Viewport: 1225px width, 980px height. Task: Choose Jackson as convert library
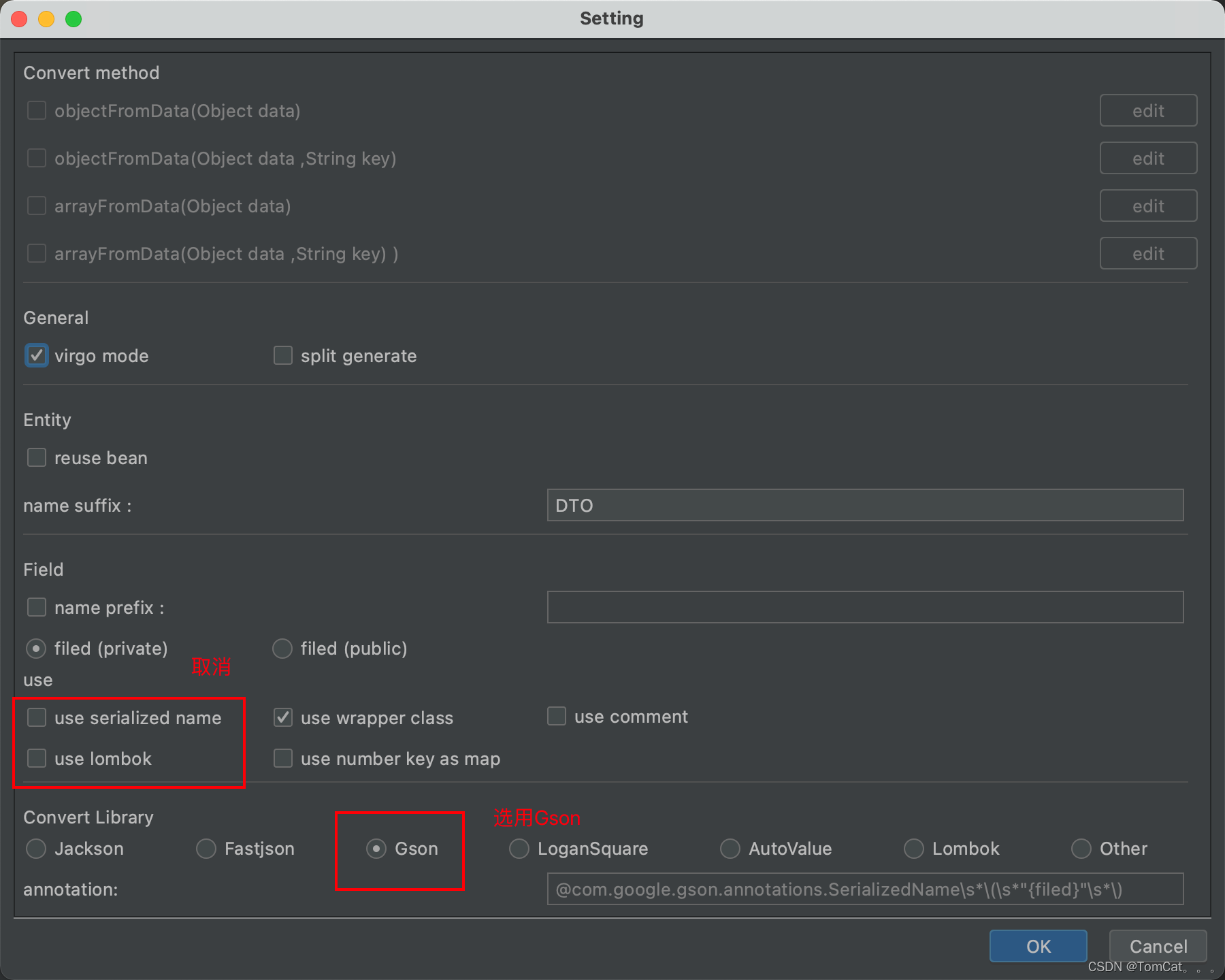36,849
